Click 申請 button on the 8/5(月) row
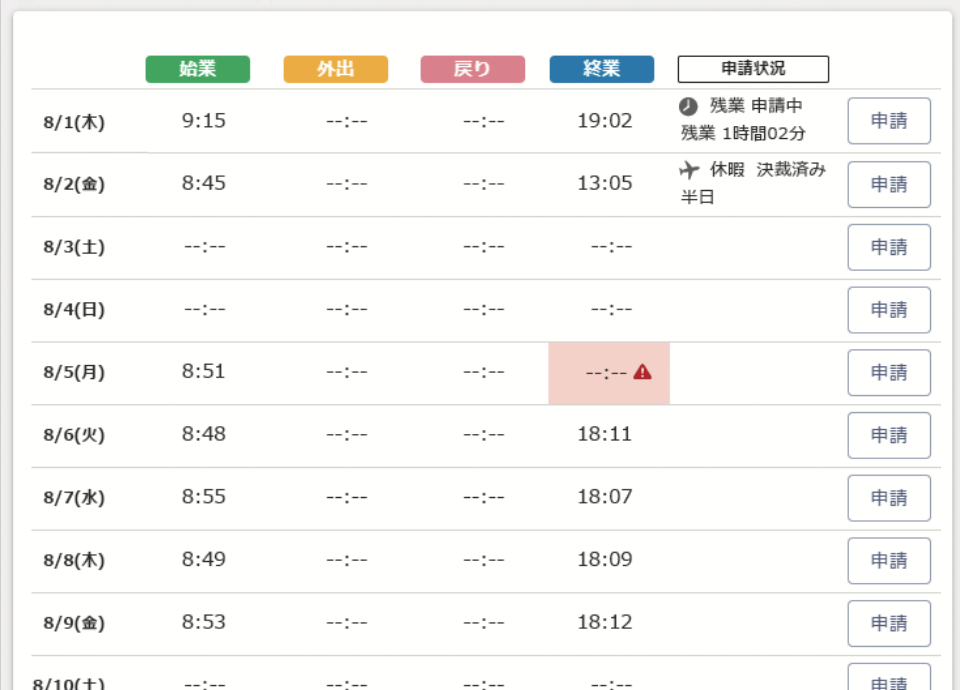Screen dimensions: 960x690 tap(889, 372)
